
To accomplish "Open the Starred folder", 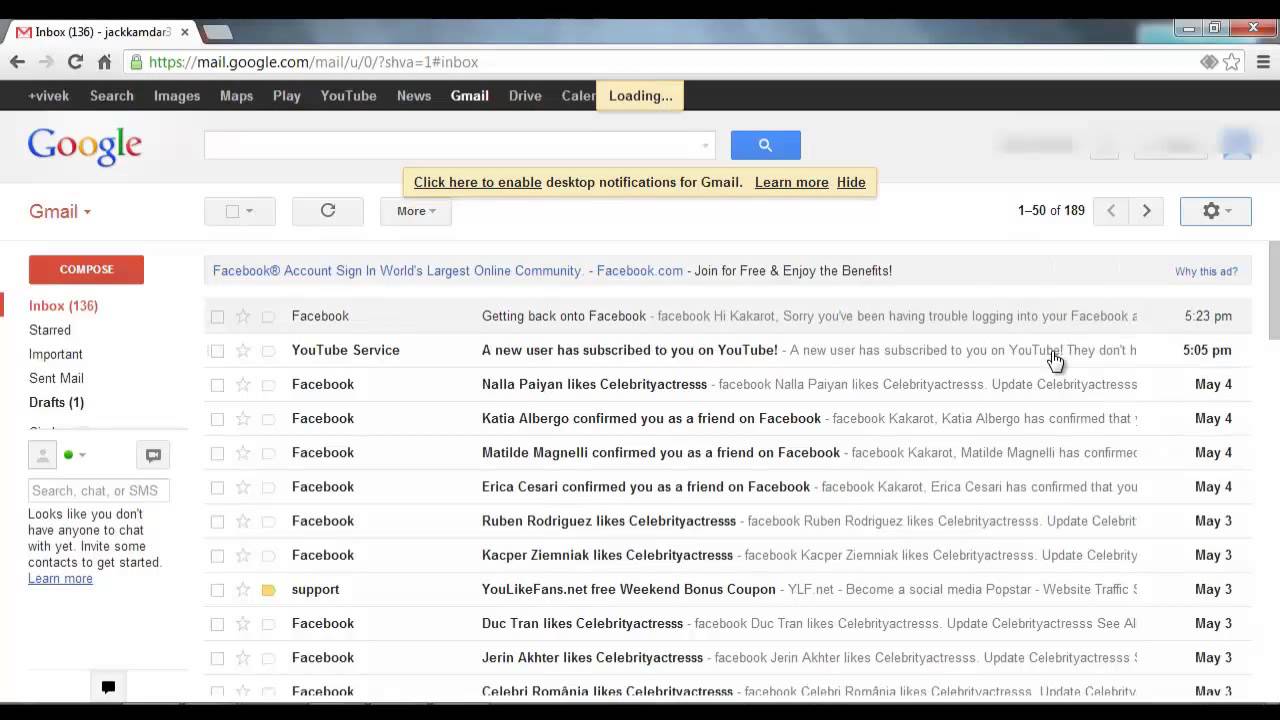I will [50, 330].
